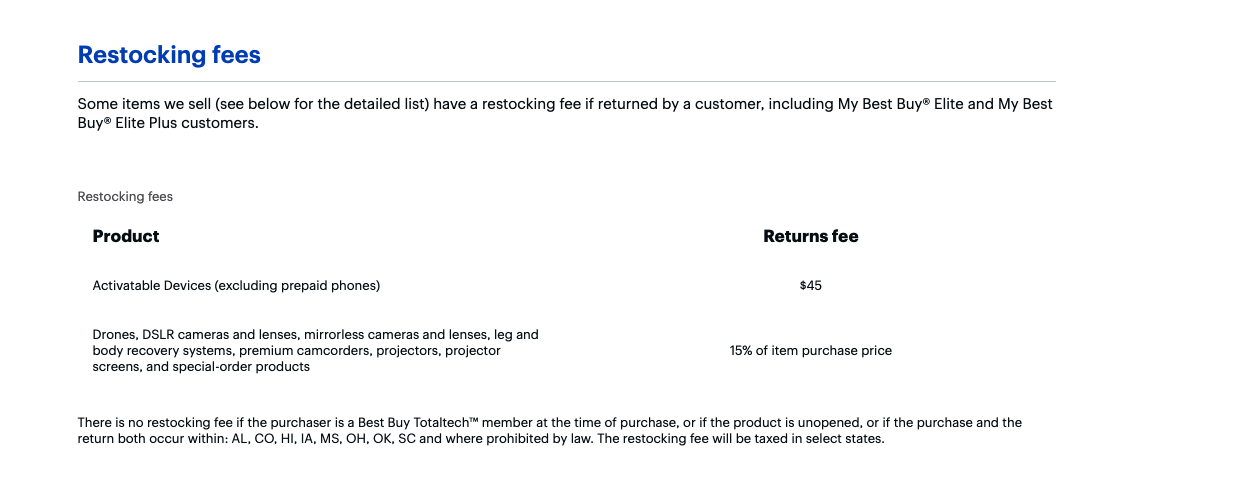
Task: Click the 15% of item purchase price cell
Action: click(x=811, y=351)
